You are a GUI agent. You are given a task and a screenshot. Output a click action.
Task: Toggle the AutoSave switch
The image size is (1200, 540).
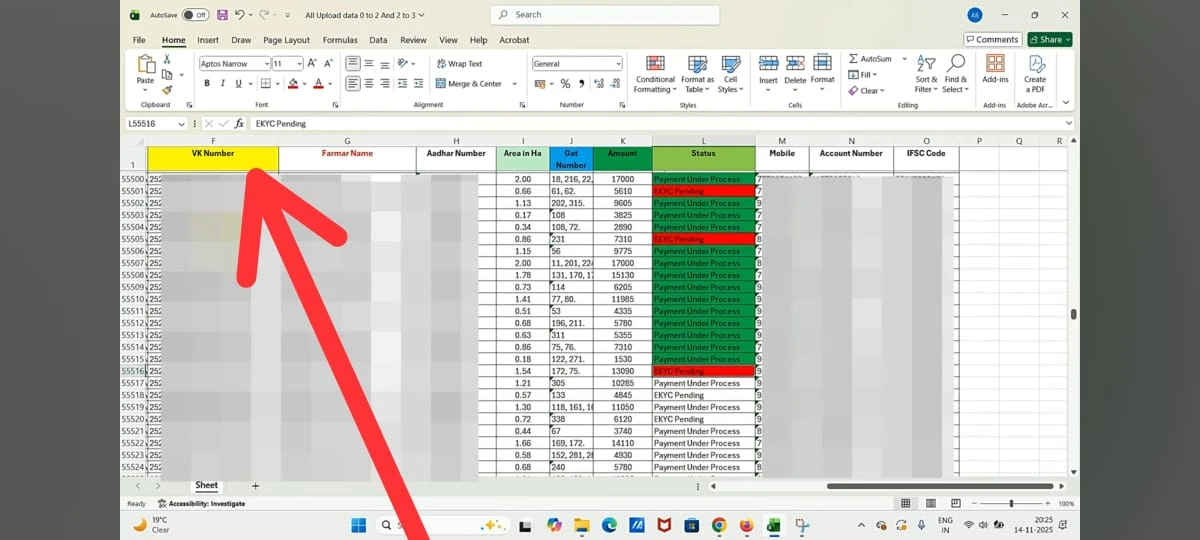pyautogui.click(x=194, y=15)
